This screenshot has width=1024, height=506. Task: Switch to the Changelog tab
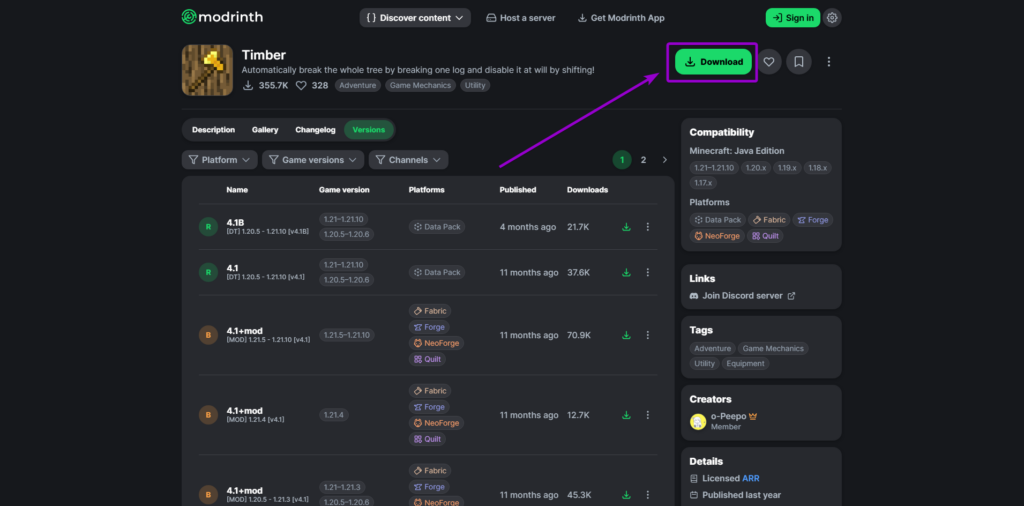click(315, 130)
